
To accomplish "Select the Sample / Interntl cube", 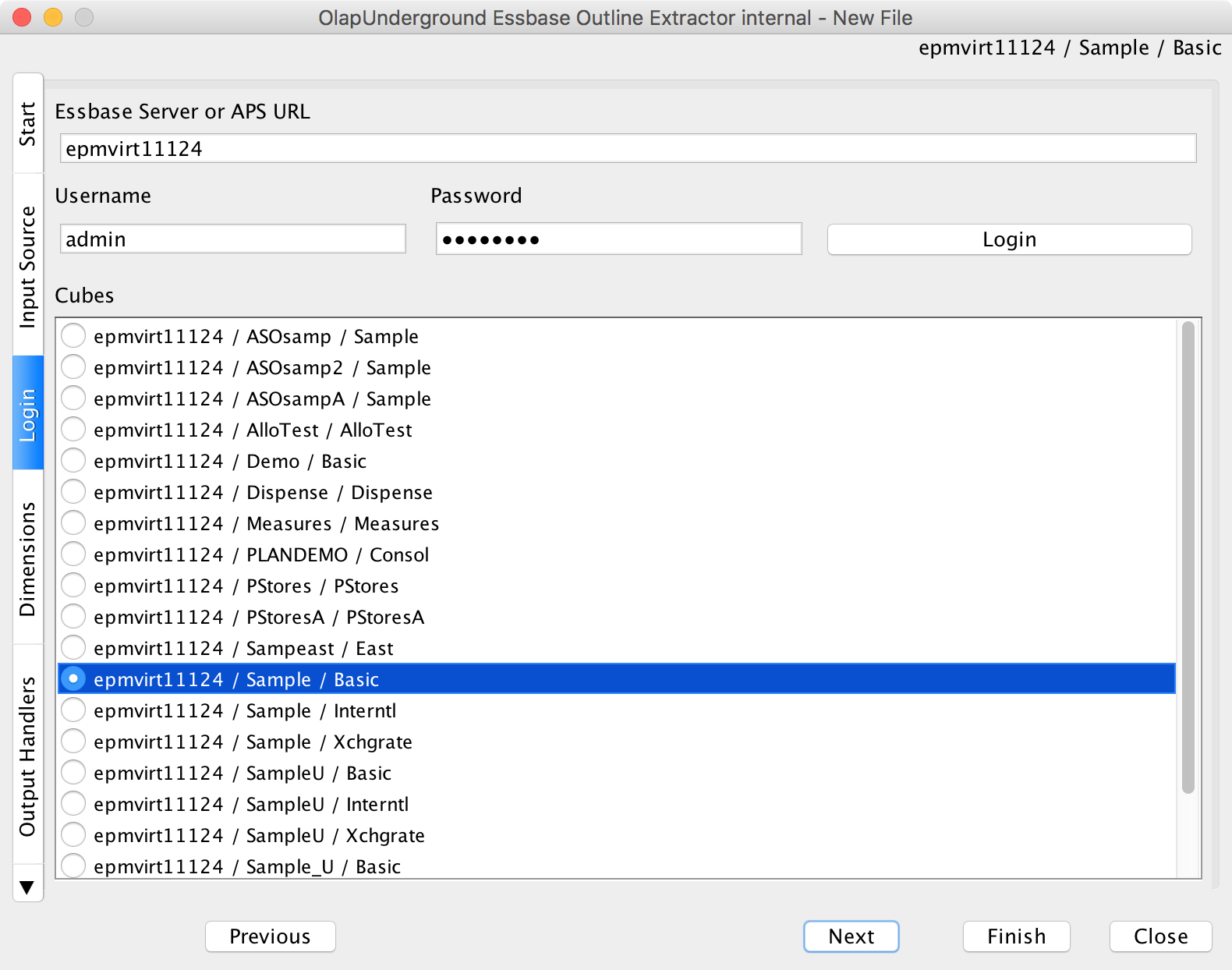I will (x=73, y=710).
